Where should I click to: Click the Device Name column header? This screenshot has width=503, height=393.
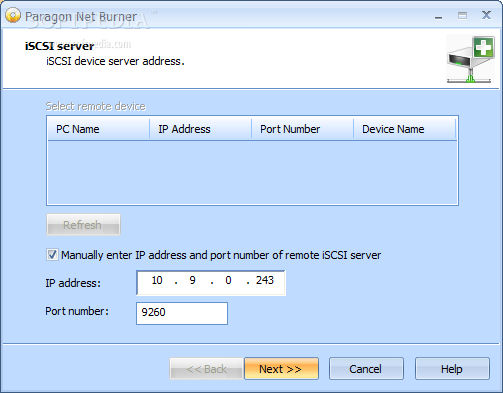point(404,129)
